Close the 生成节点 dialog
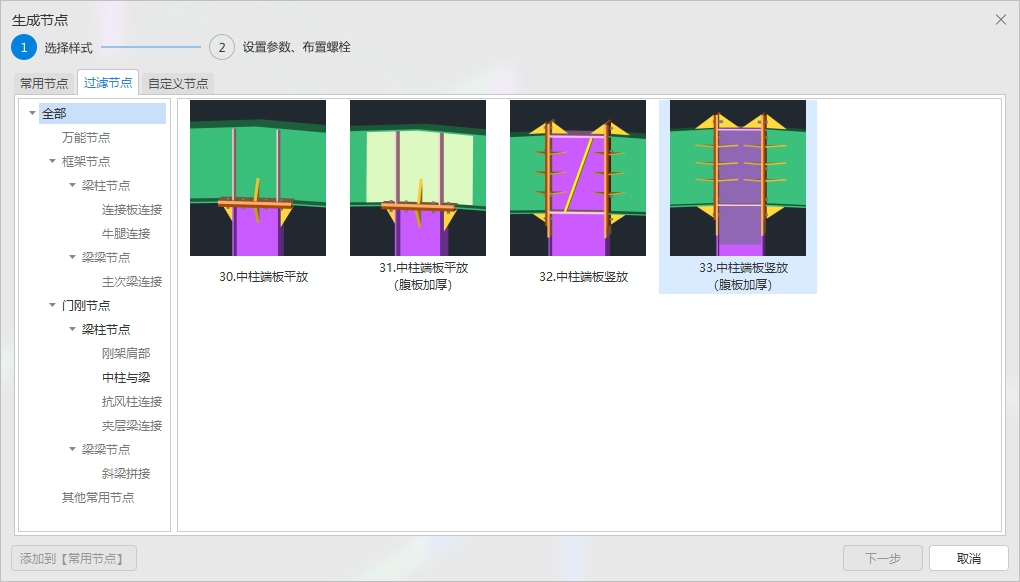Screen dimensions: 1020x582 (x=1000, y=20)
